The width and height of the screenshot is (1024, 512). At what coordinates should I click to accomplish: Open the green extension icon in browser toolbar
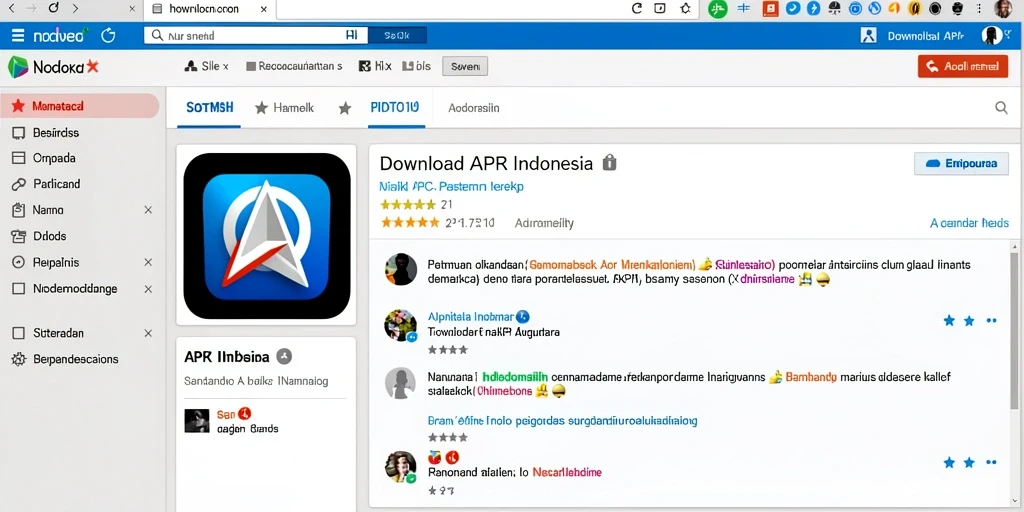click(718, 8)
